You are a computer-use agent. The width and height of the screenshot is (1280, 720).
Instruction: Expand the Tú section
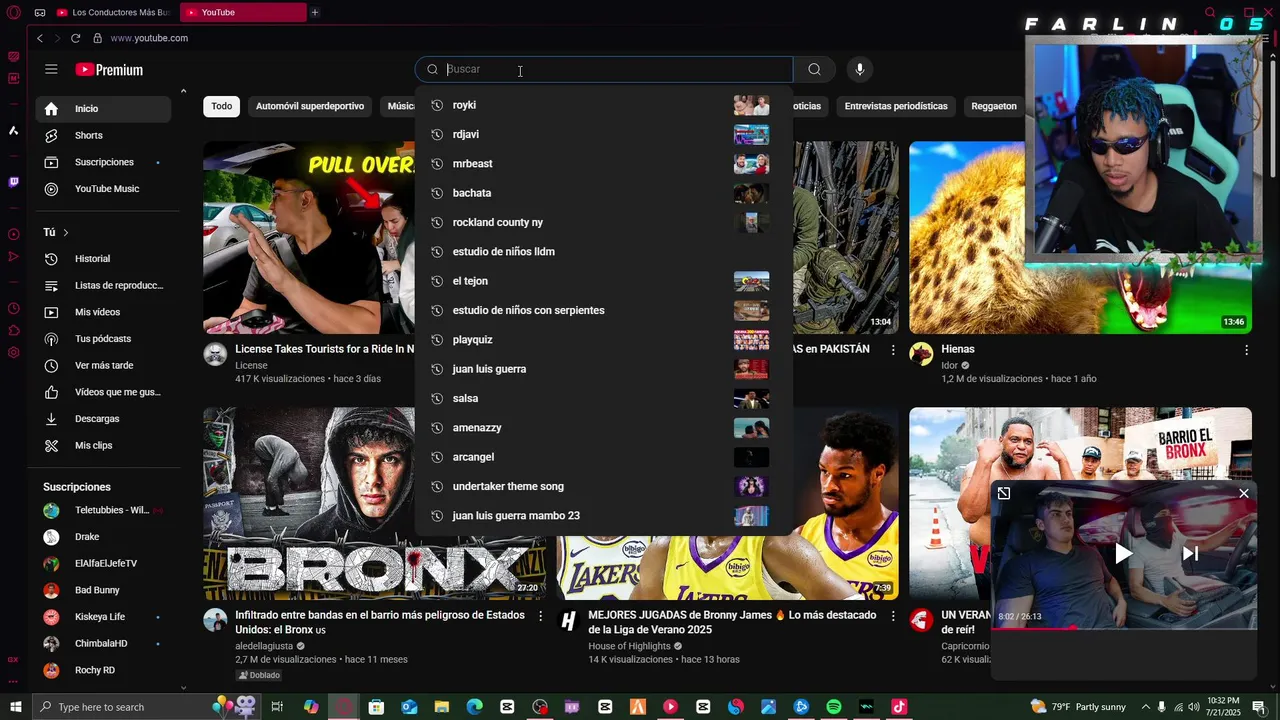(56, 232)
